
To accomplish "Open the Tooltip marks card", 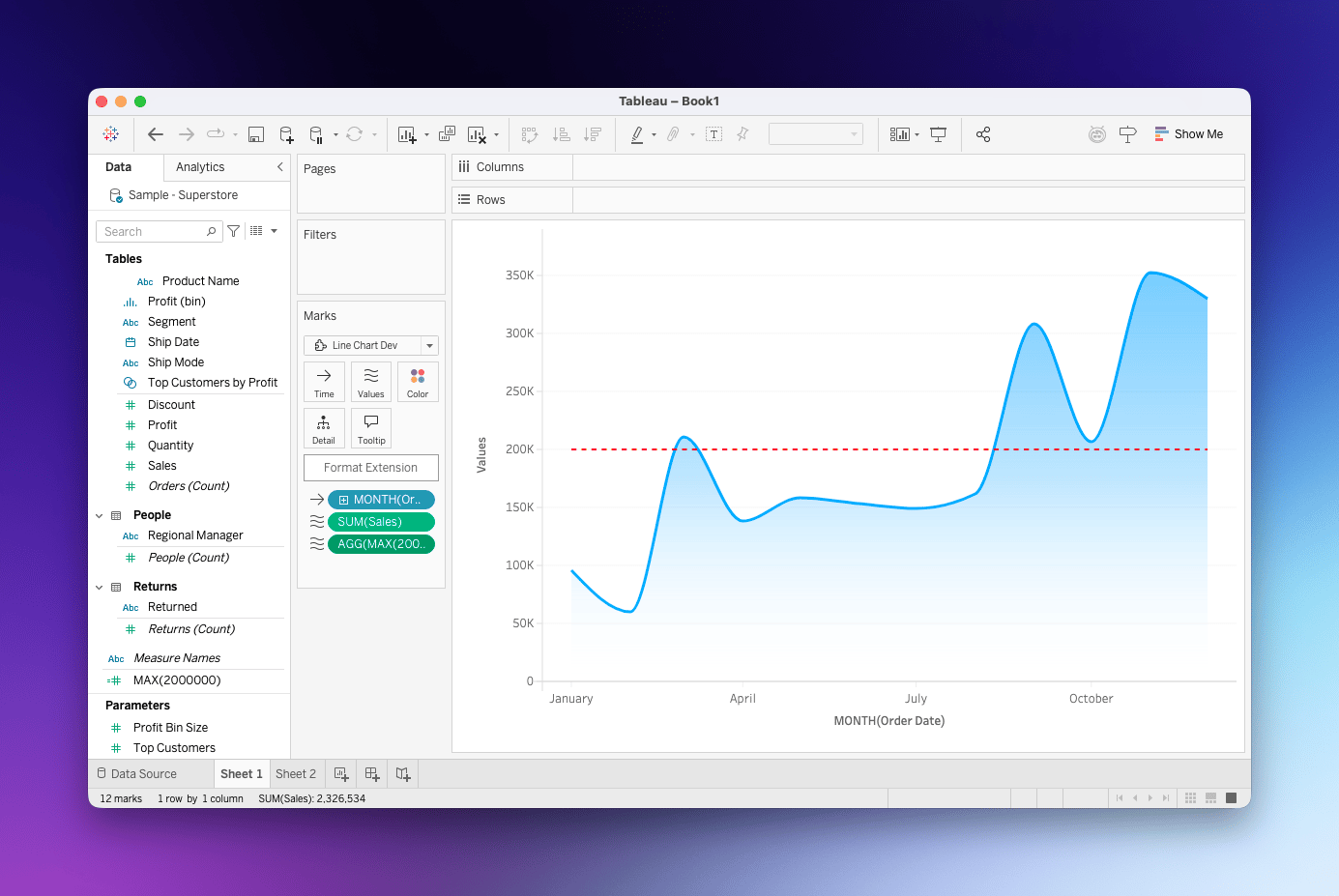I will tap(371, 428).
